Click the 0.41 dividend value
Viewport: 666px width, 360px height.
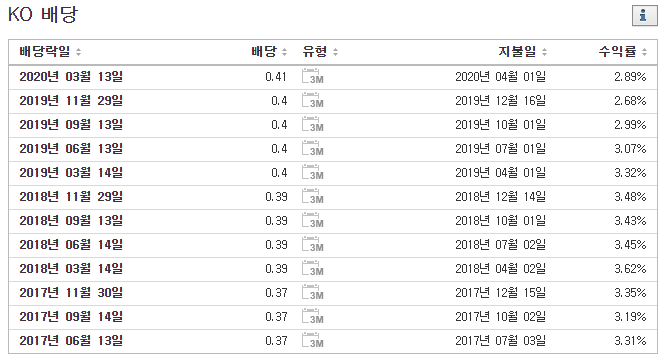276,76
